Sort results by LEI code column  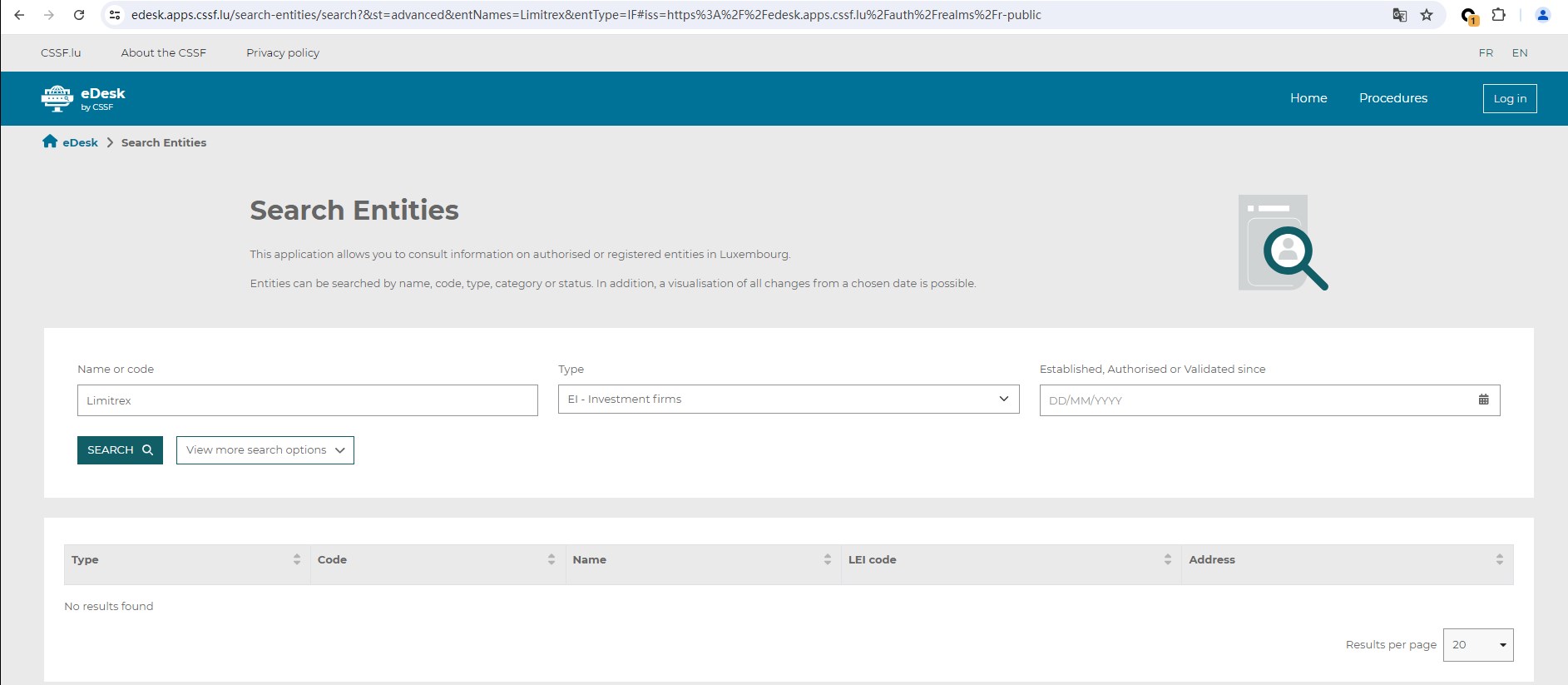pos(1167,560)
